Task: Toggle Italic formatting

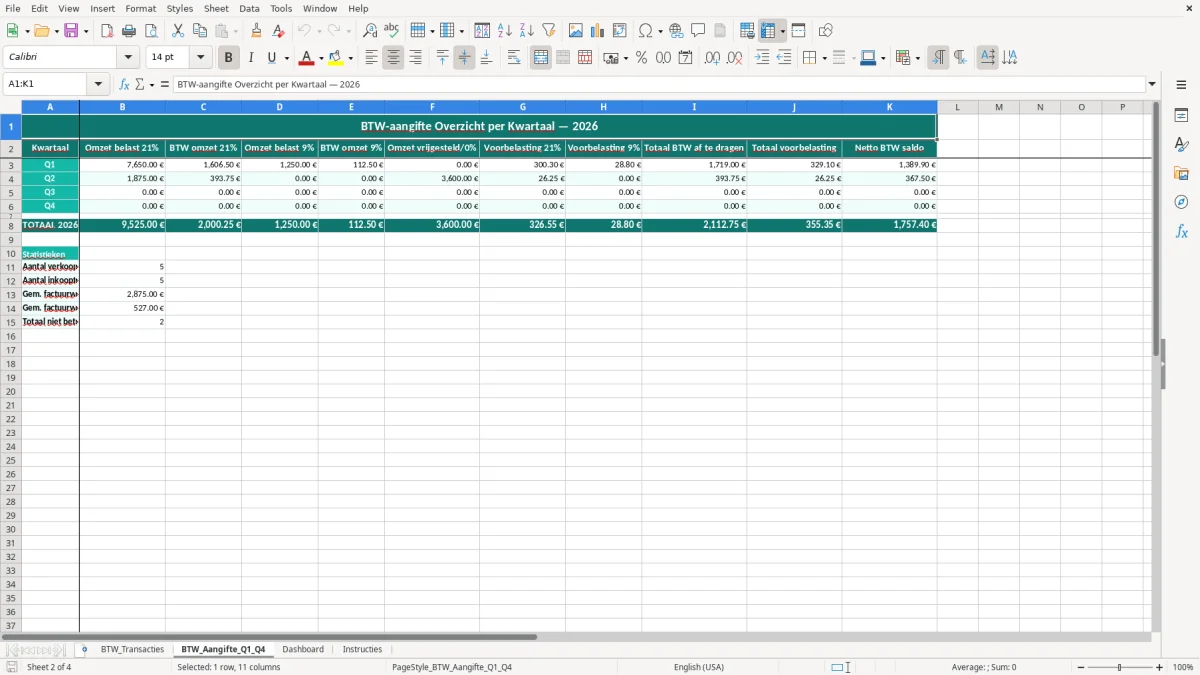Action: [x=251, y=58]
